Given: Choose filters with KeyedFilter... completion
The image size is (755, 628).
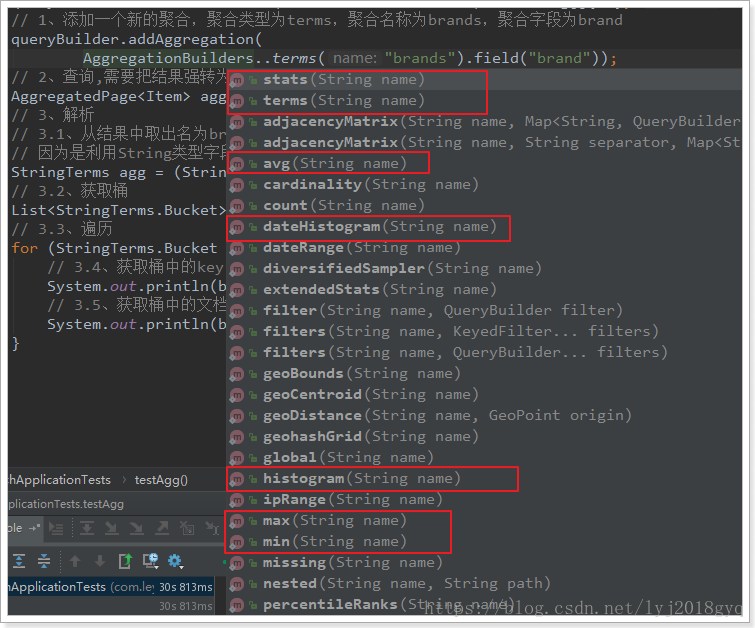Looking at the screenshot, I should coord(484,331).
